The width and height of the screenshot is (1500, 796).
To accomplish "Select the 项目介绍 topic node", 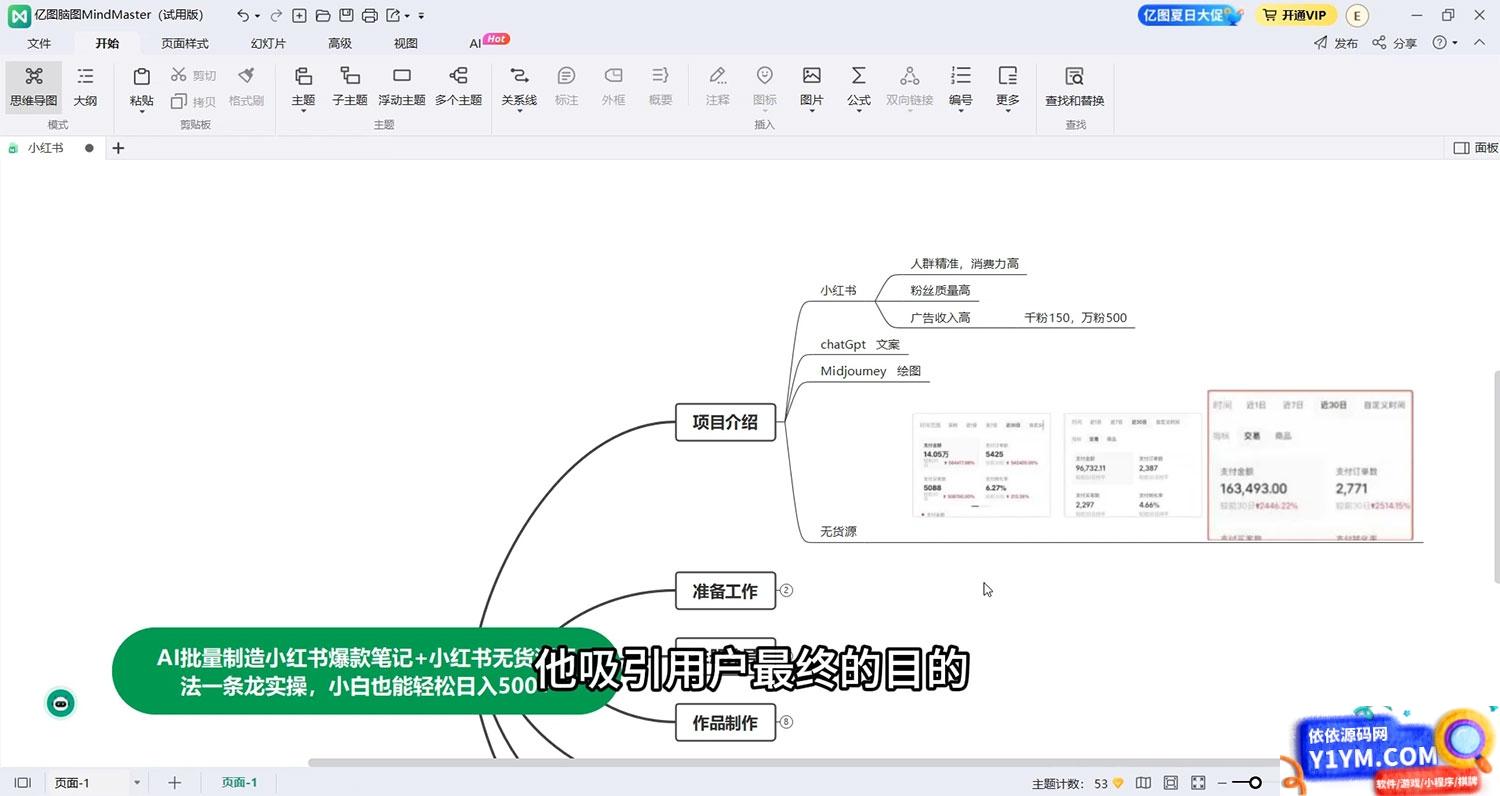I will tap(725, 422).
